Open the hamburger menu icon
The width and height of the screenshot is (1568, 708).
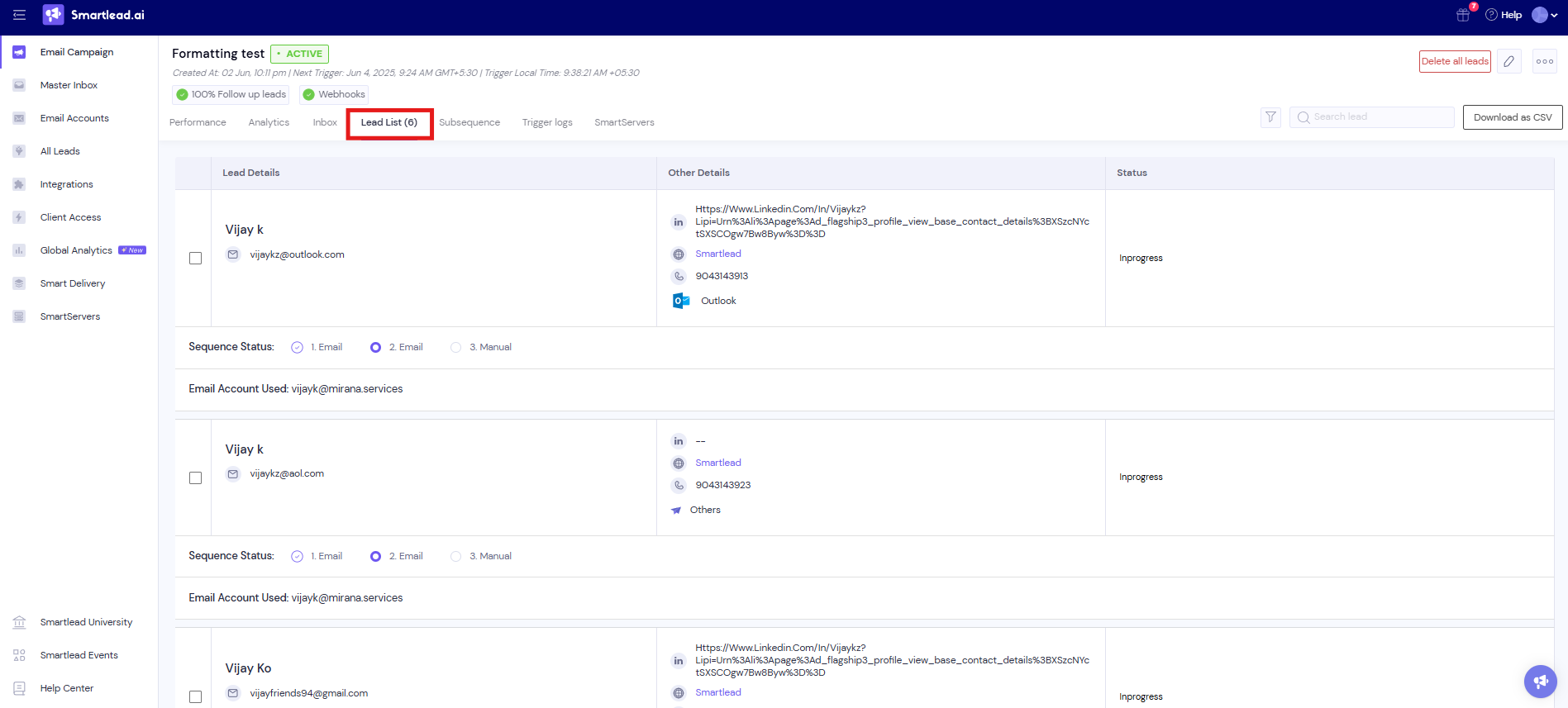click(x=19, y=15)
